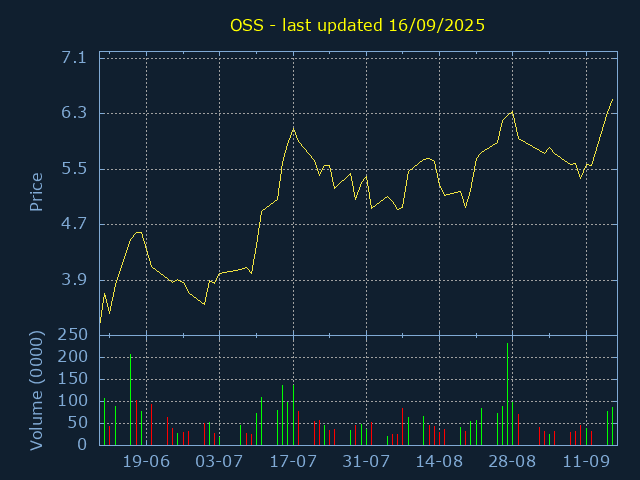Select the 4.7 price axis value
Screen dimensions: 640x480
(74, 224)
